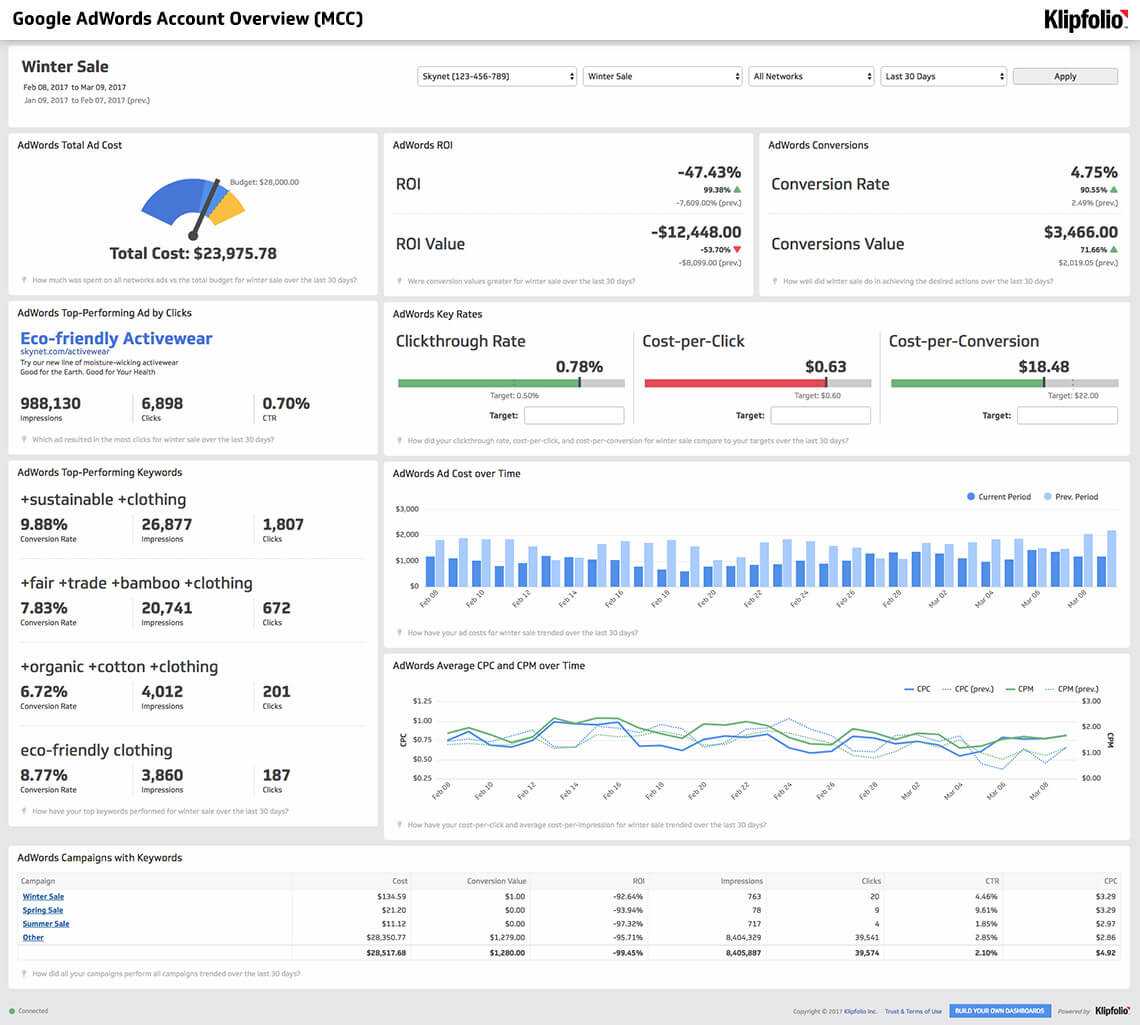
Task: Click the hint icon under the AdWords ROI panel
Action: tap(399, 281)
